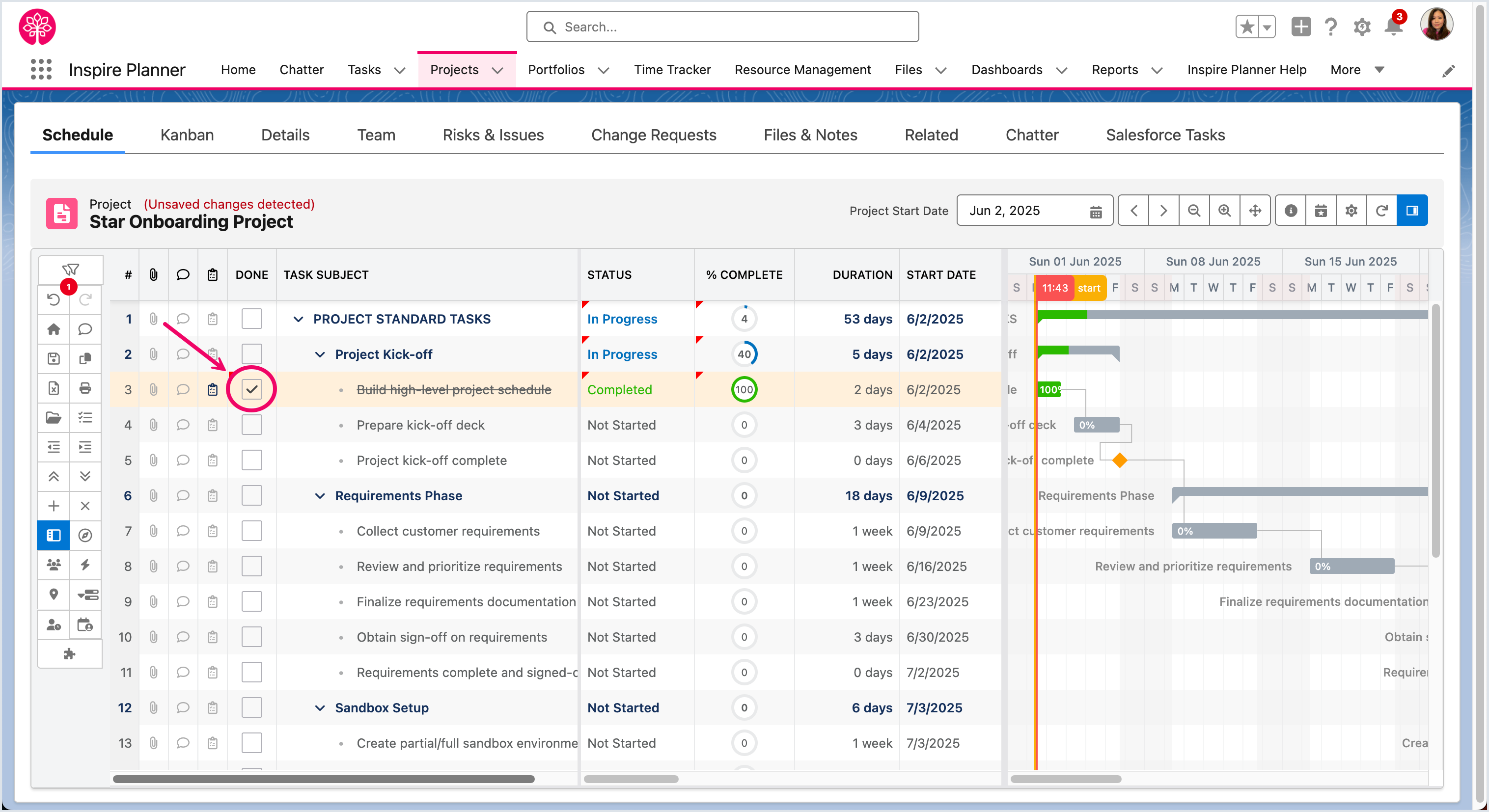The height and width of the screenshot is (812, 1489).
Task: Click the X icon to delete a task
Action: [85, 506]
